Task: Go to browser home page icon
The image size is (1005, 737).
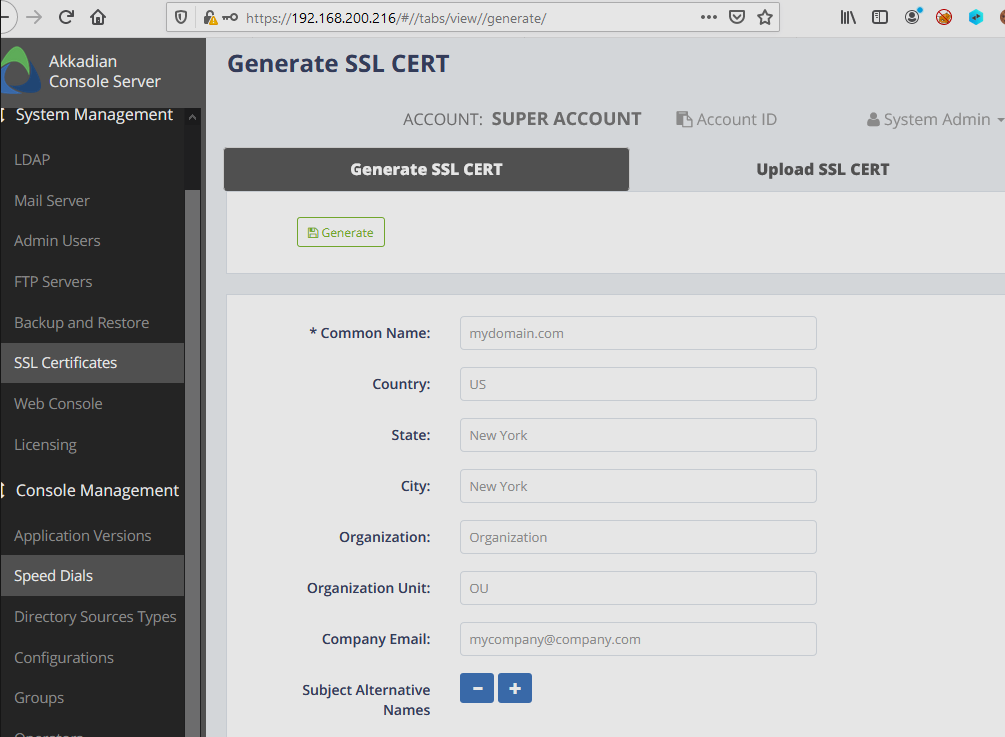Action: point(98,17)
